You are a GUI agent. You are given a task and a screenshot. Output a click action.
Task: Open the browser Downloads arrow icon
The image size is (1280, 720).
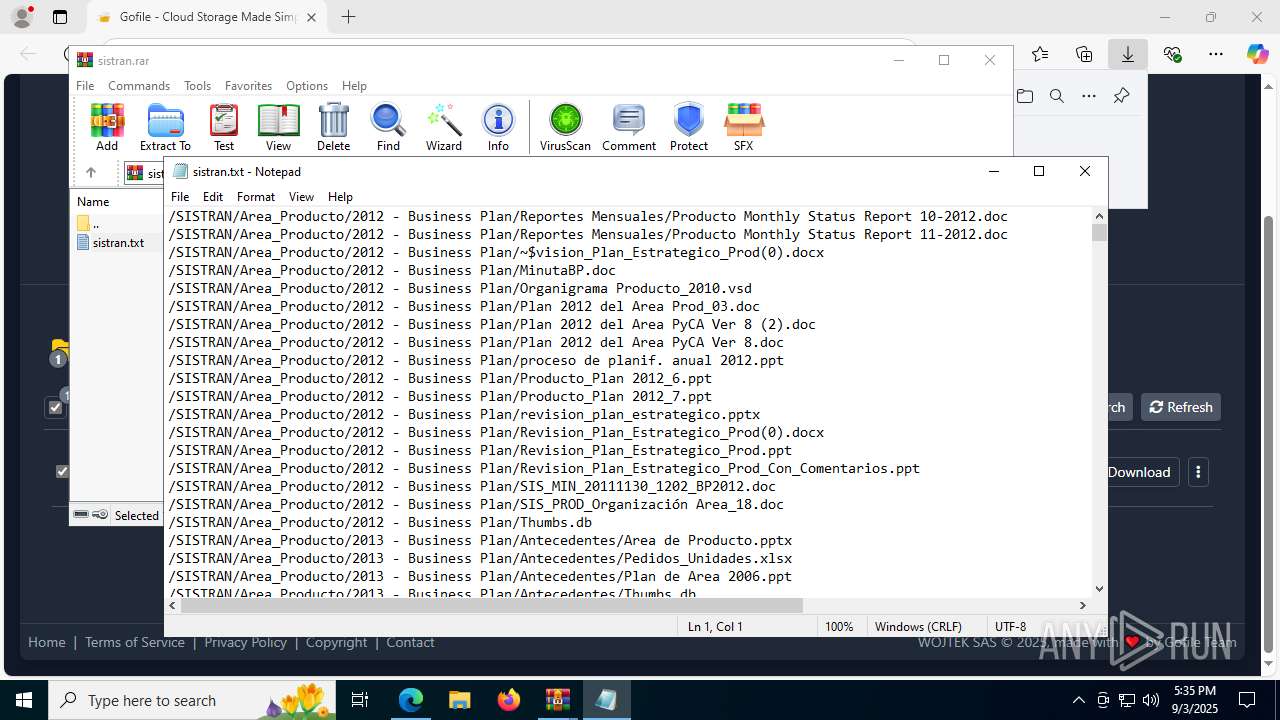[1127, 54]
